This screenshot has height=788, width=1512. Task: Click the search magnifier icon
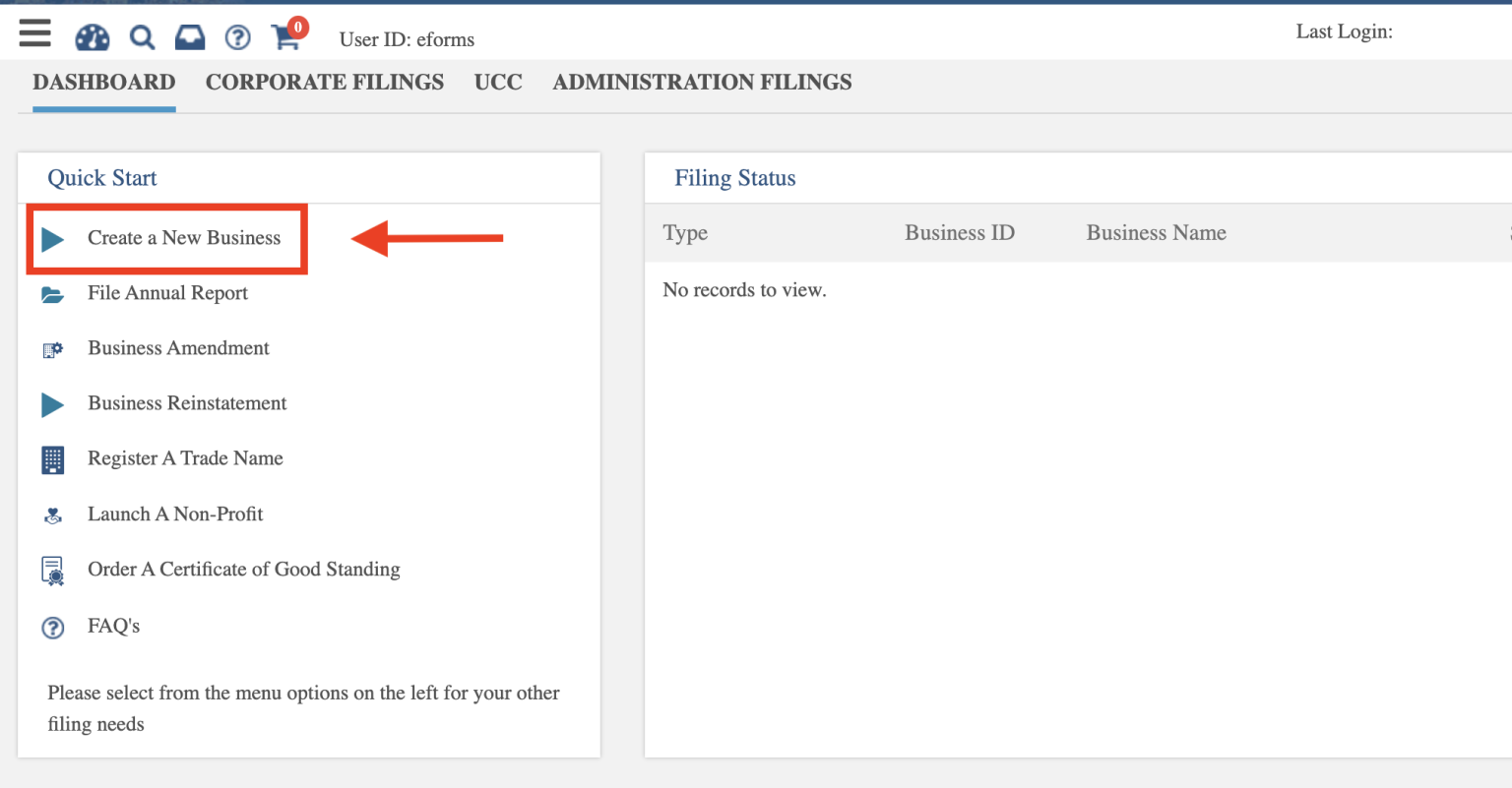click(x=143, y=38)
